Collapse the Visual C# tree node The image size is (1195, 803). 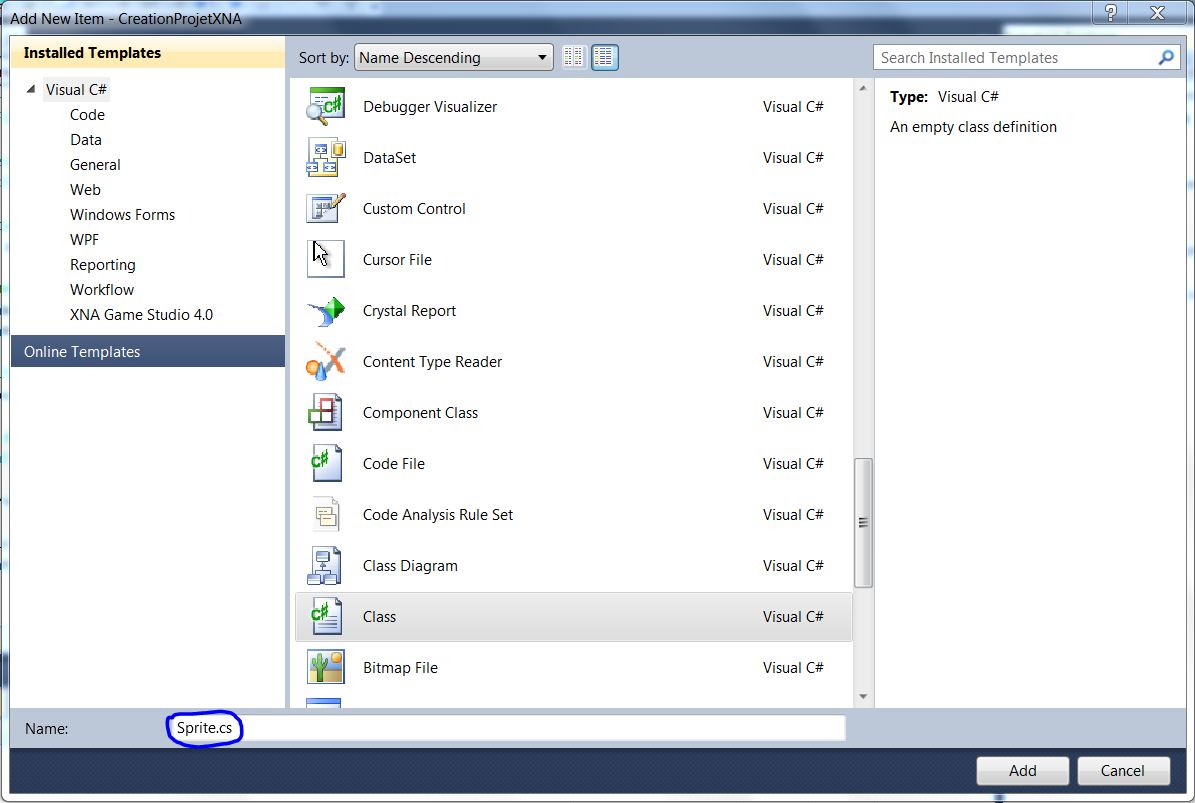coord(32,90)
